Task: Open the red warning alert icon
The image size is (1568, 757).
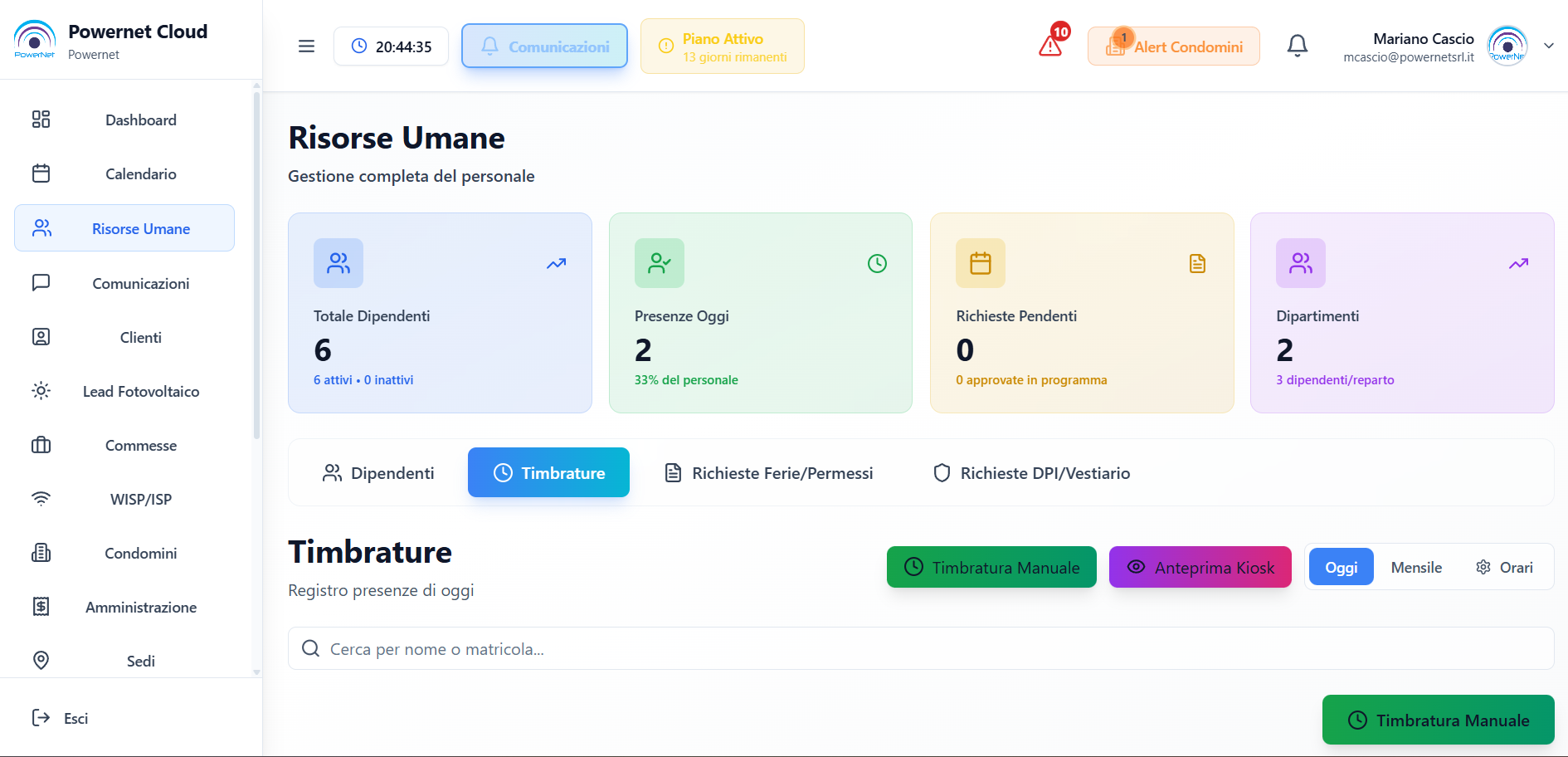Action: 1051,45
